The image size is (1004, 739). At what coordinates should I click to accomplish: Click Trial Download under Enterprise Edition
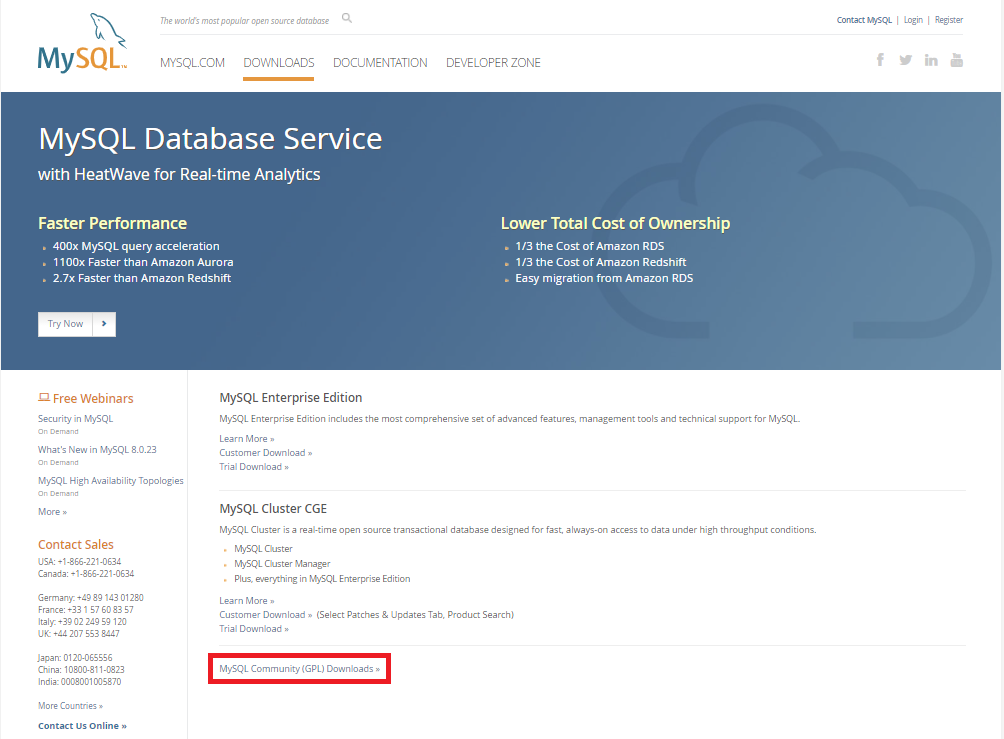[x=254, y=467]
